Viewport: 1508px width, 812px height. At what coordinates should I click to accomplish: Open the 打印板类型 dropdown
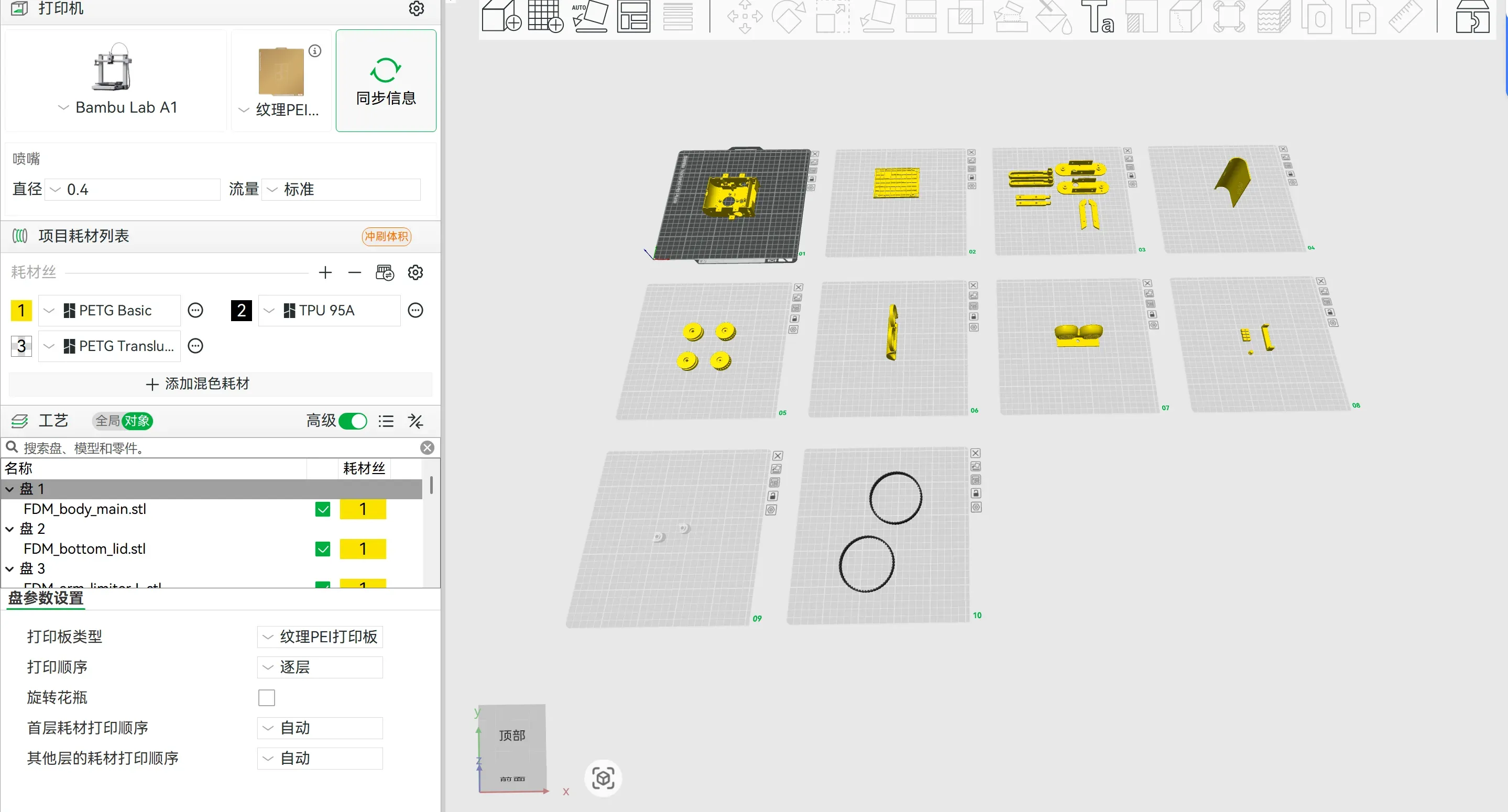[x=320, y=637]
